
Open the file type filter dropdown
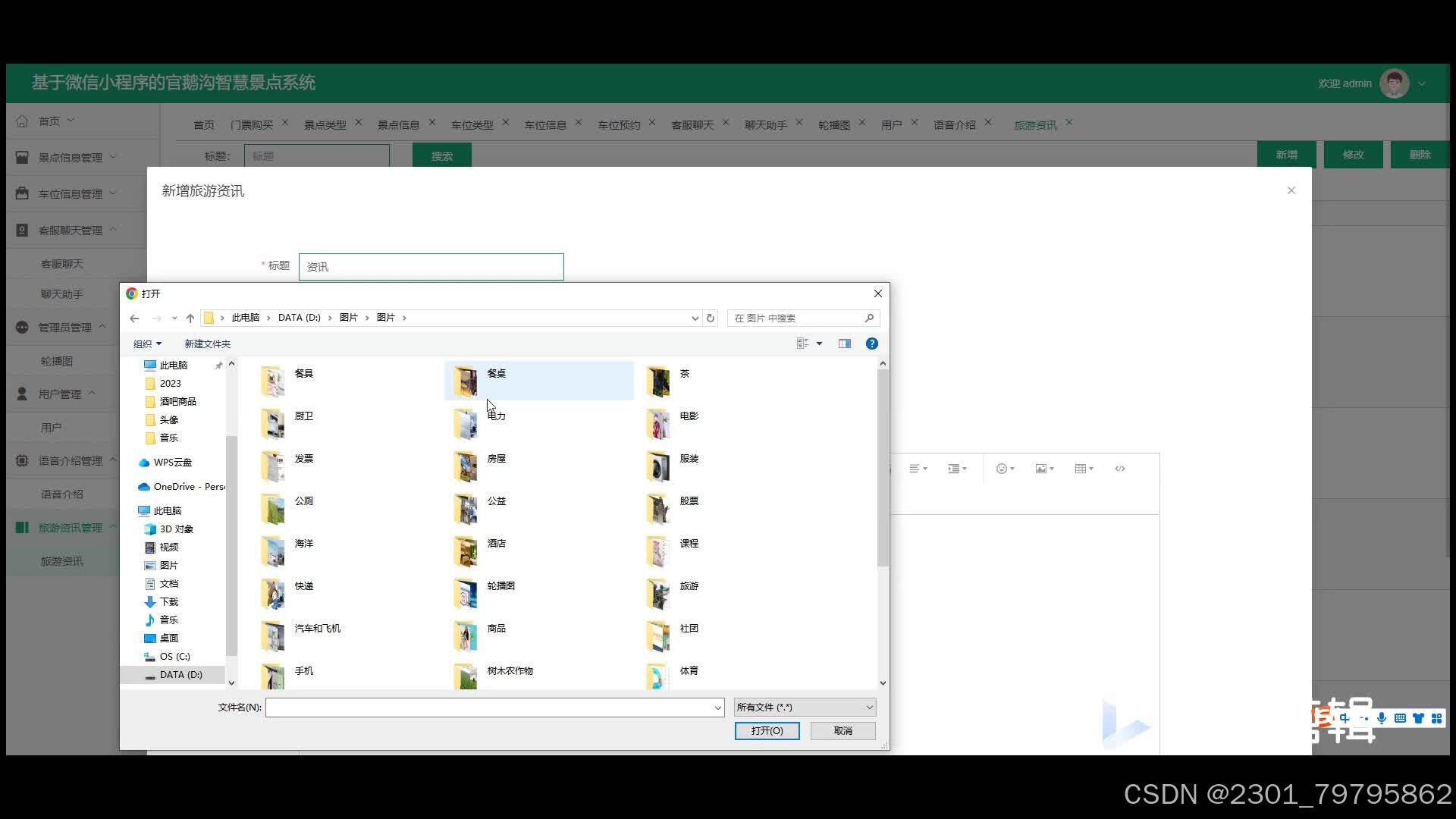coord(805,707)
